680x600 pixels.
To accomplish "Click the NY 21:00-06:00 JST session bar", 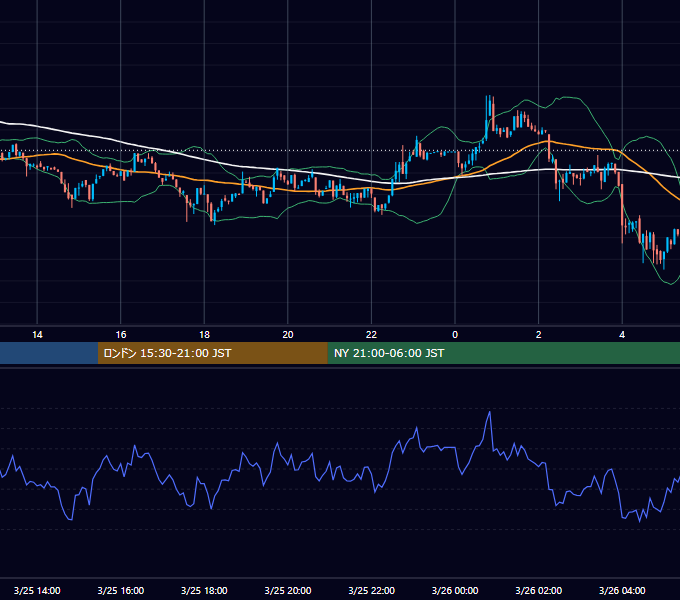I will coord(503,353).
